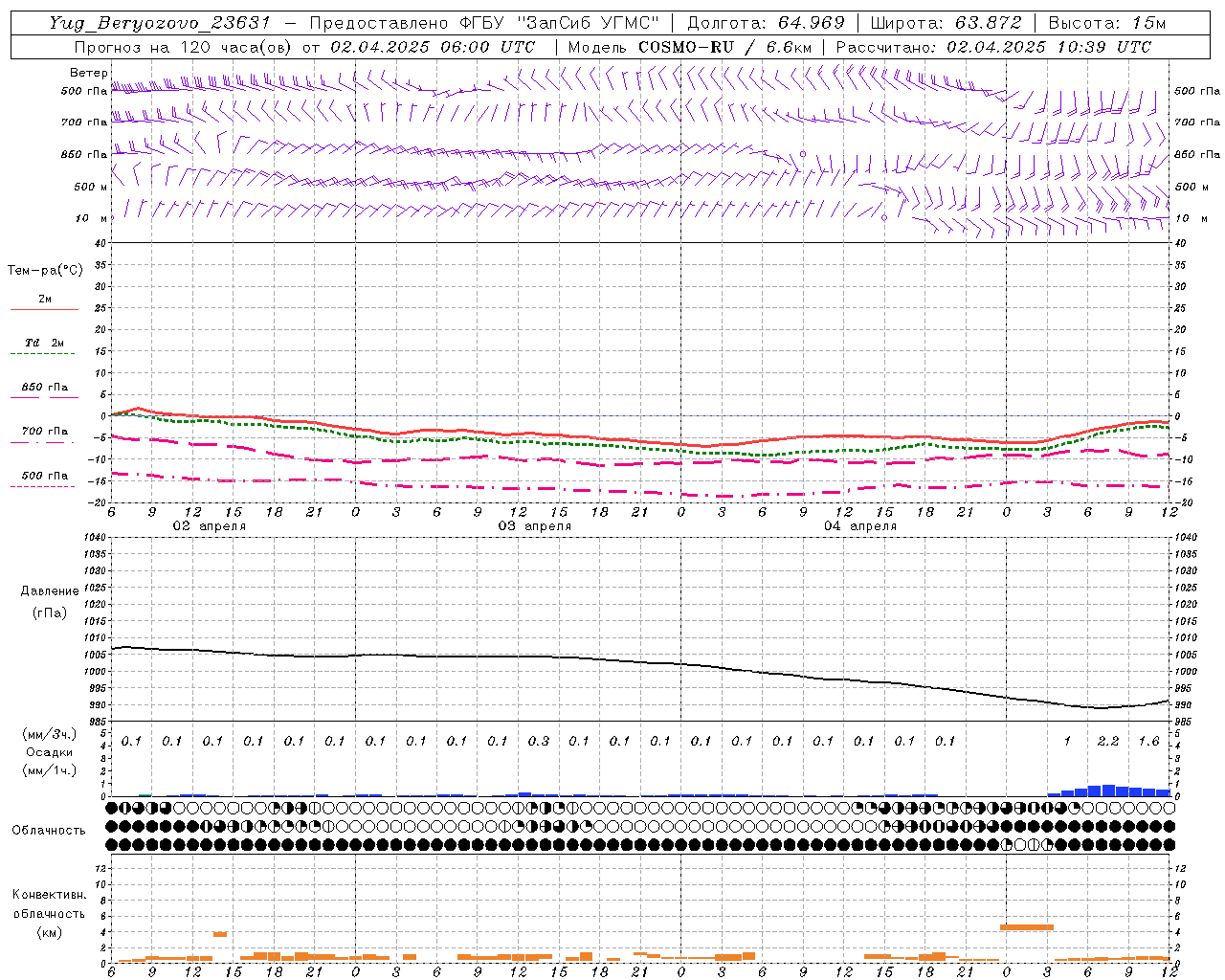Select the model label COSMO-RU / 6.6км
The width and height of the screenshot is (1225, 980).
point(724,47)
